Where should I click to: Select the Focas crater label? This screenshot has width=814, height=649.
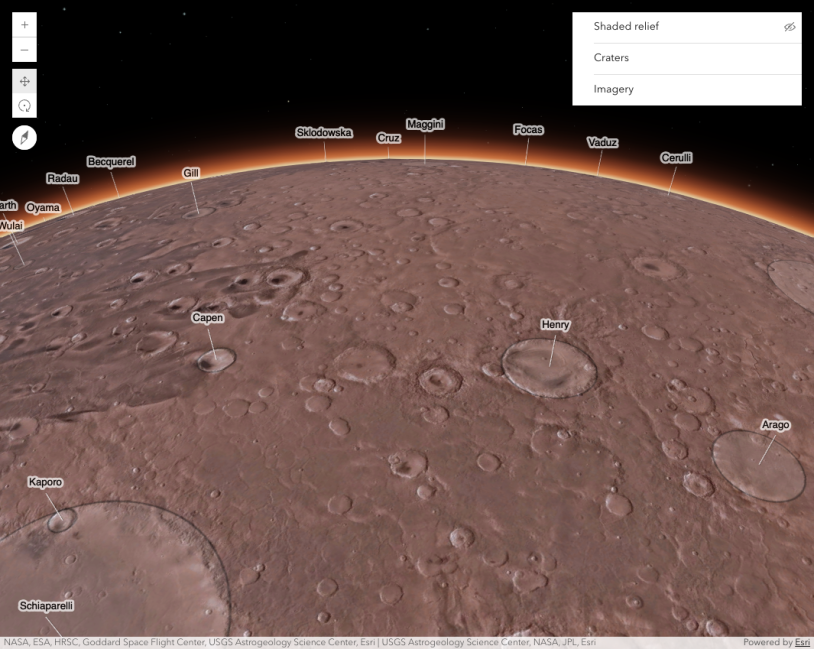tap(526, 129)
